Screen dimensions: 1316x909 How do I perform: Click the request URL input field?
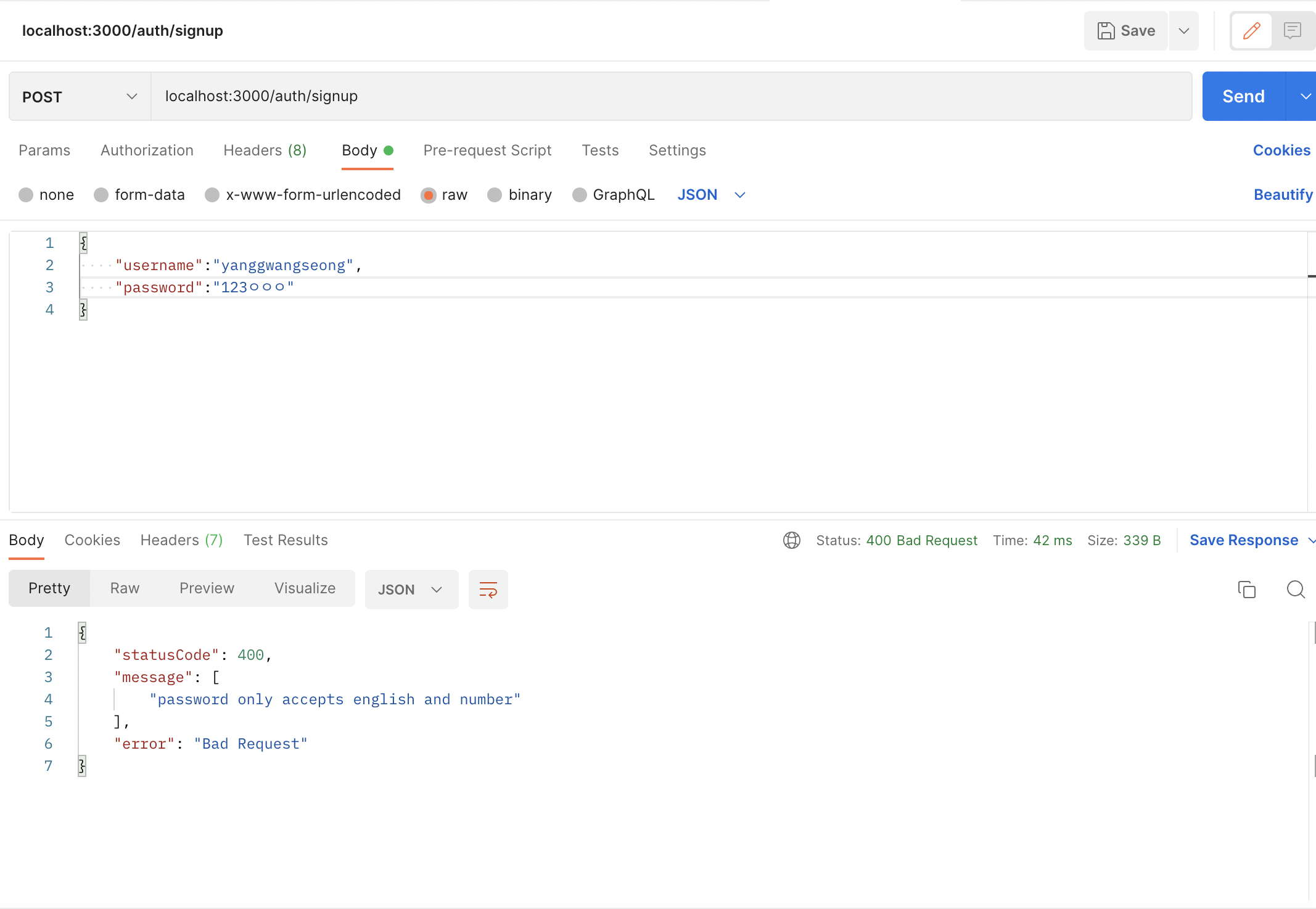(x=671, y=96)
